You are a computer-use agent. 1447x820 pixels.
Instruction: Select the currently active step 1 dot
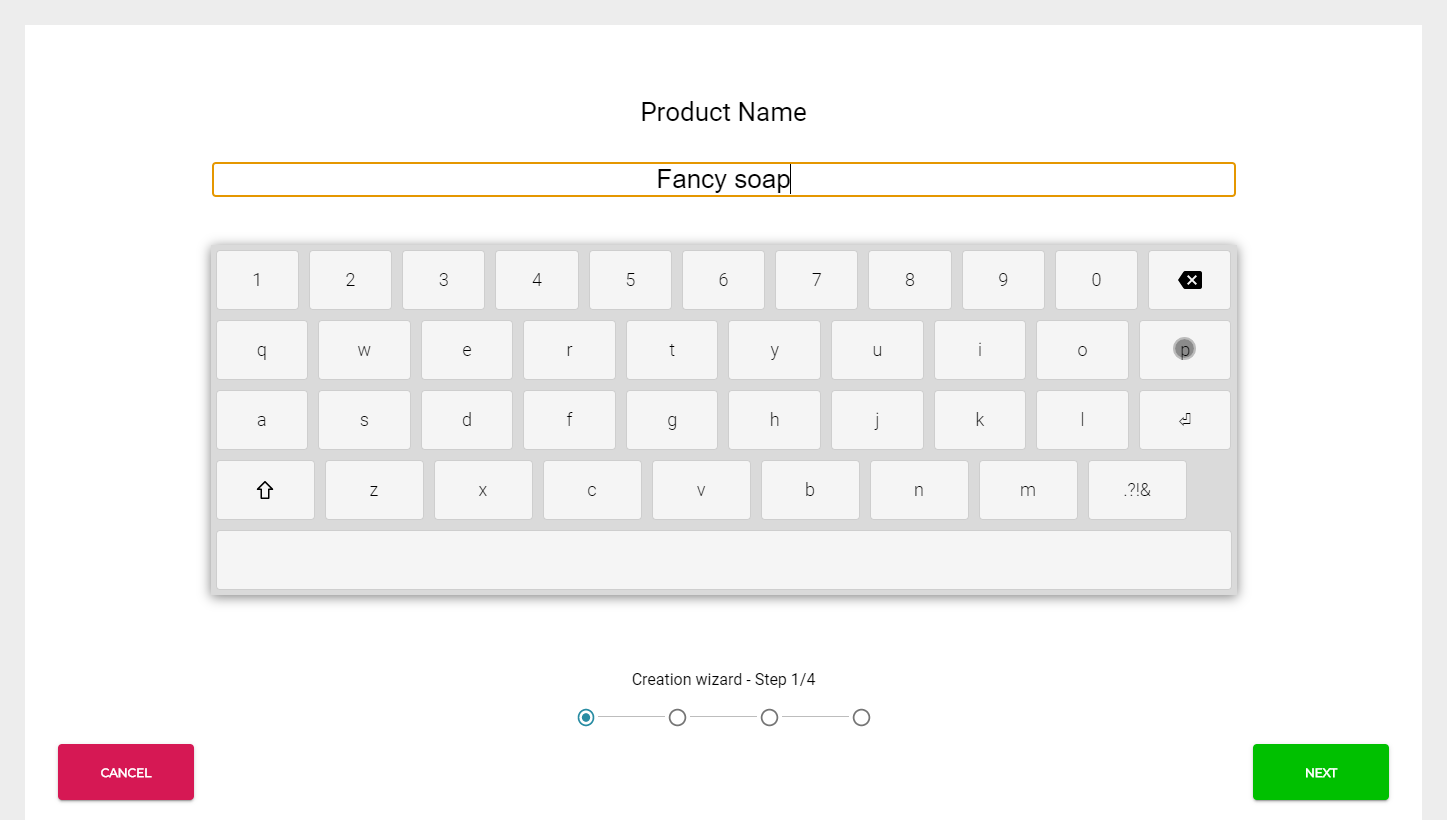[586, 717]
